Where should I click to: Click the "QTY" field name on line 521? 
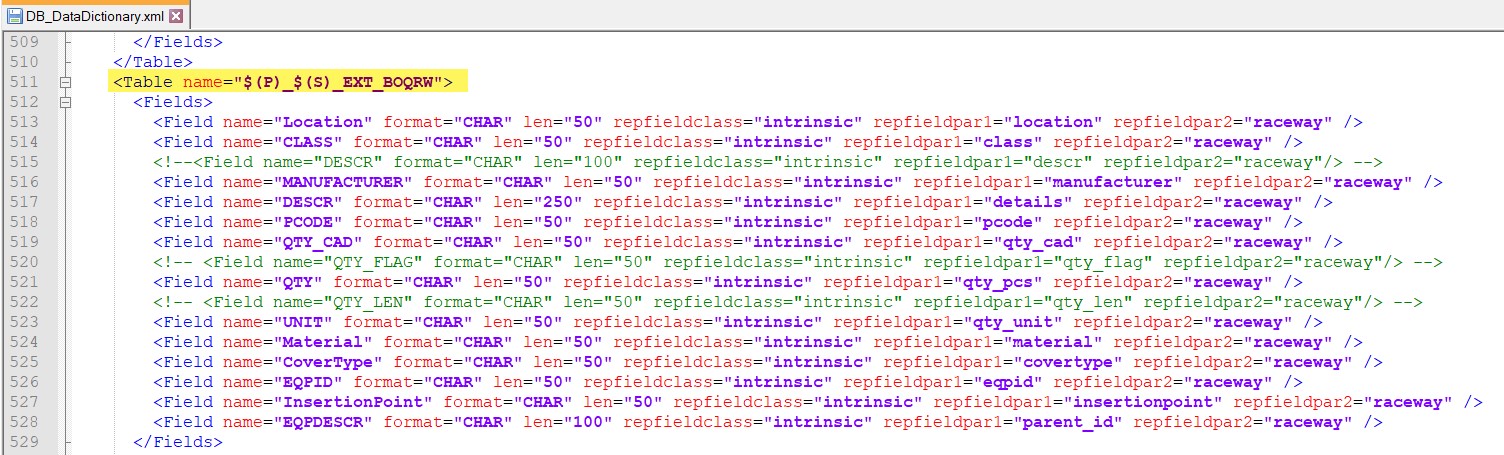click(x=299, y=282)
